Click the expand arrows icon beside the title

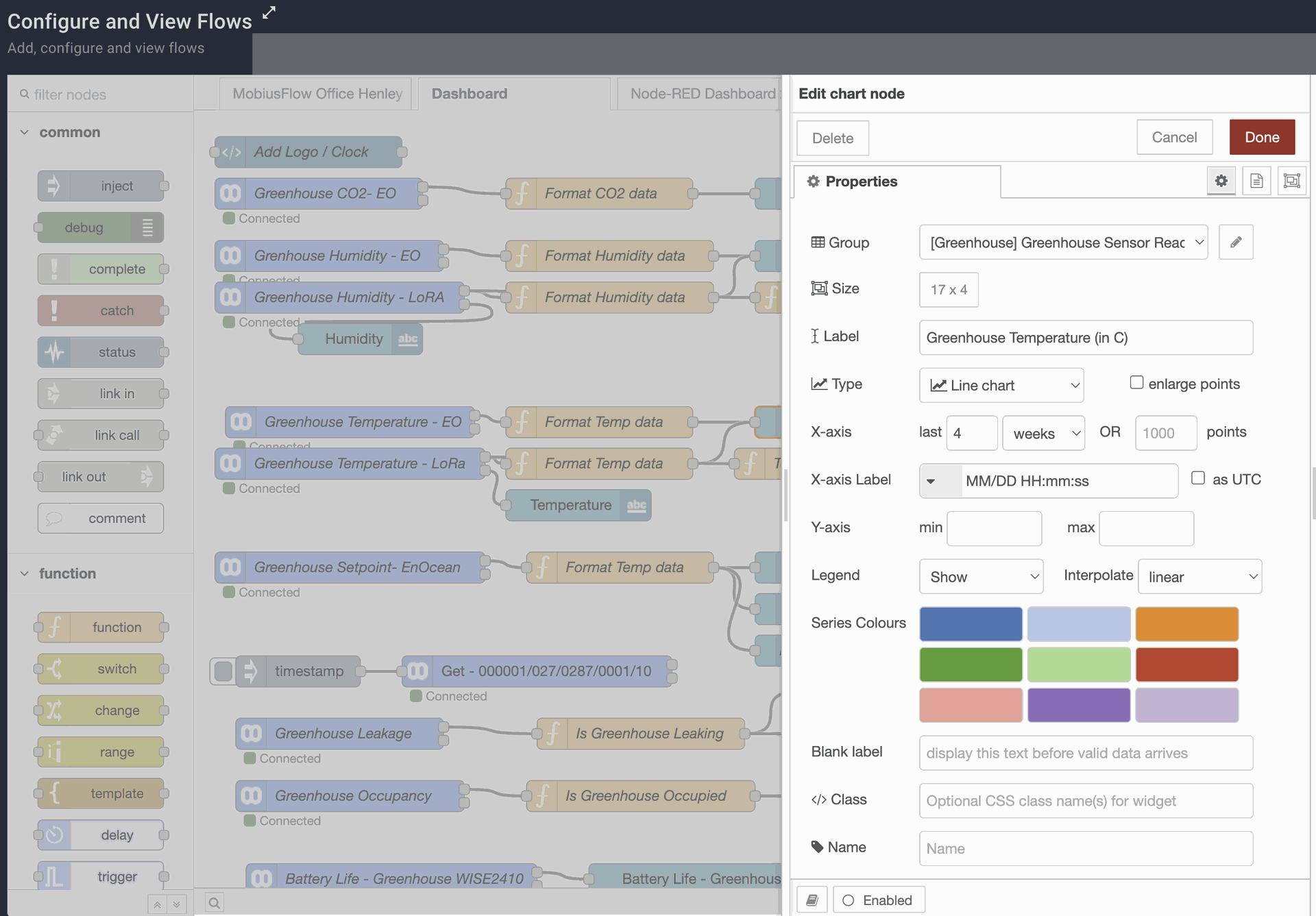pyautogui.click(x=269, y=12)
